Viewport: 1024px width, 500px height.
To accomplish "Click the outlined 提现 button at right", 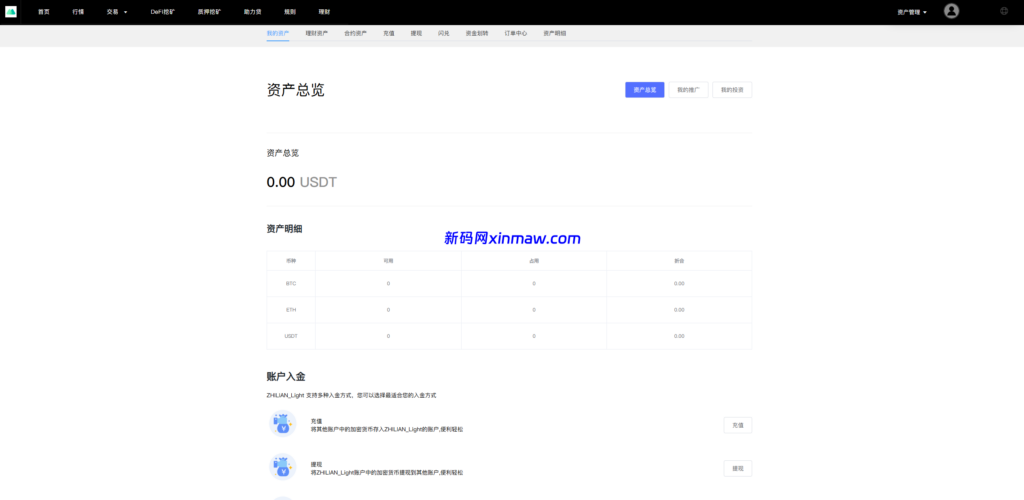I will point(737,468).
